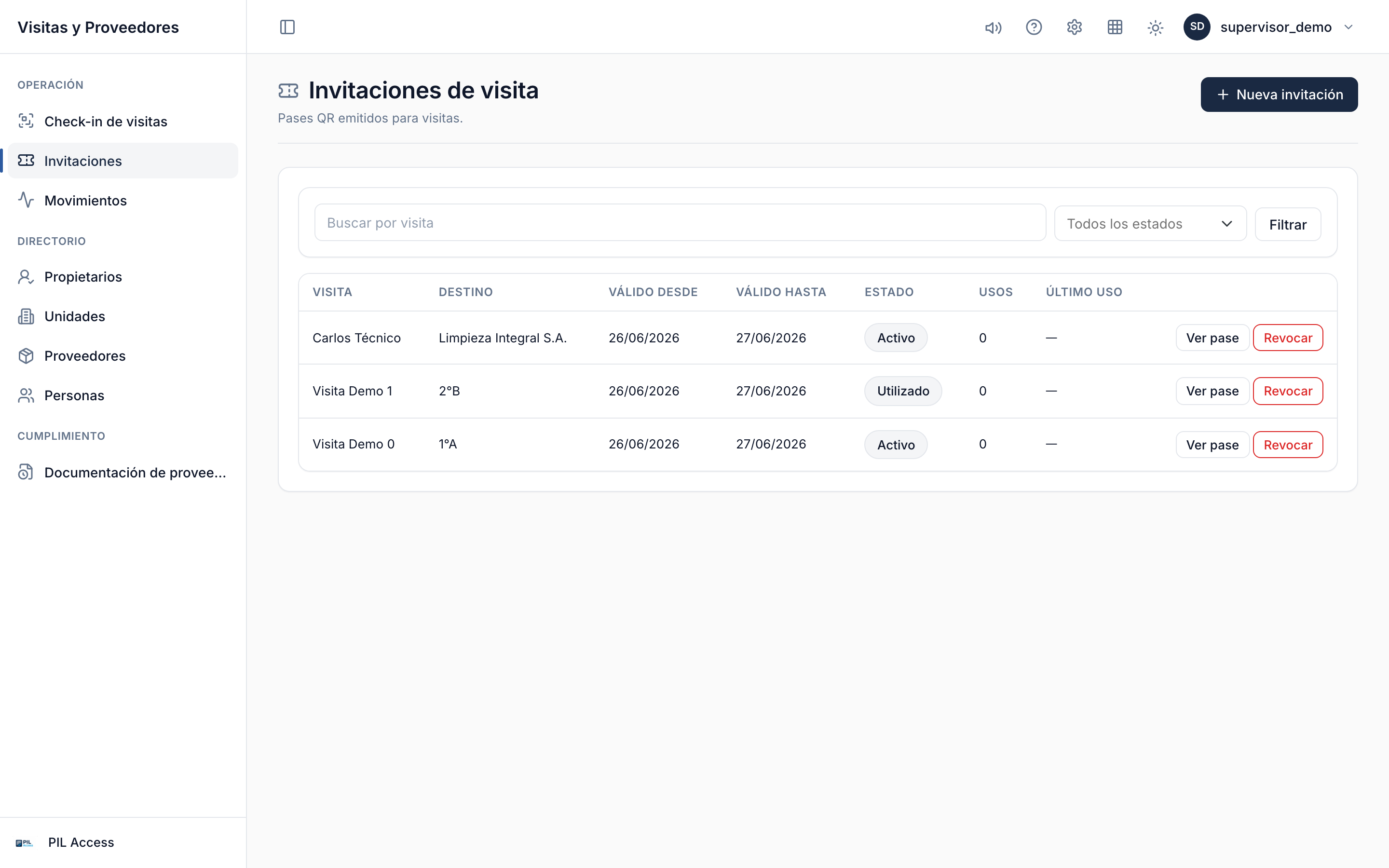Create a Nueva invitación
This screenshot has height=868, width=1389.
1279,95
